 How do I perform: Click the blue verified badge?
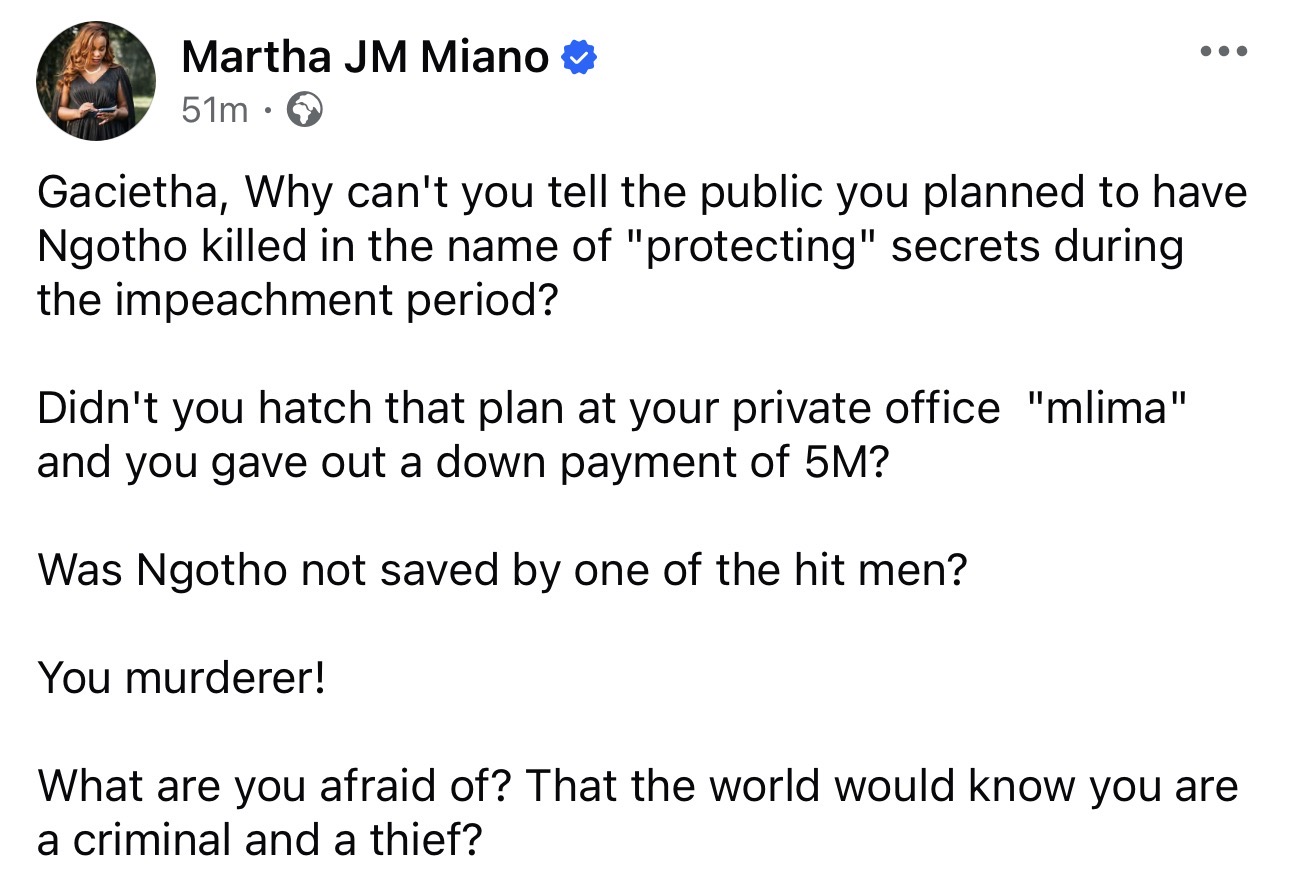(579, 59)
